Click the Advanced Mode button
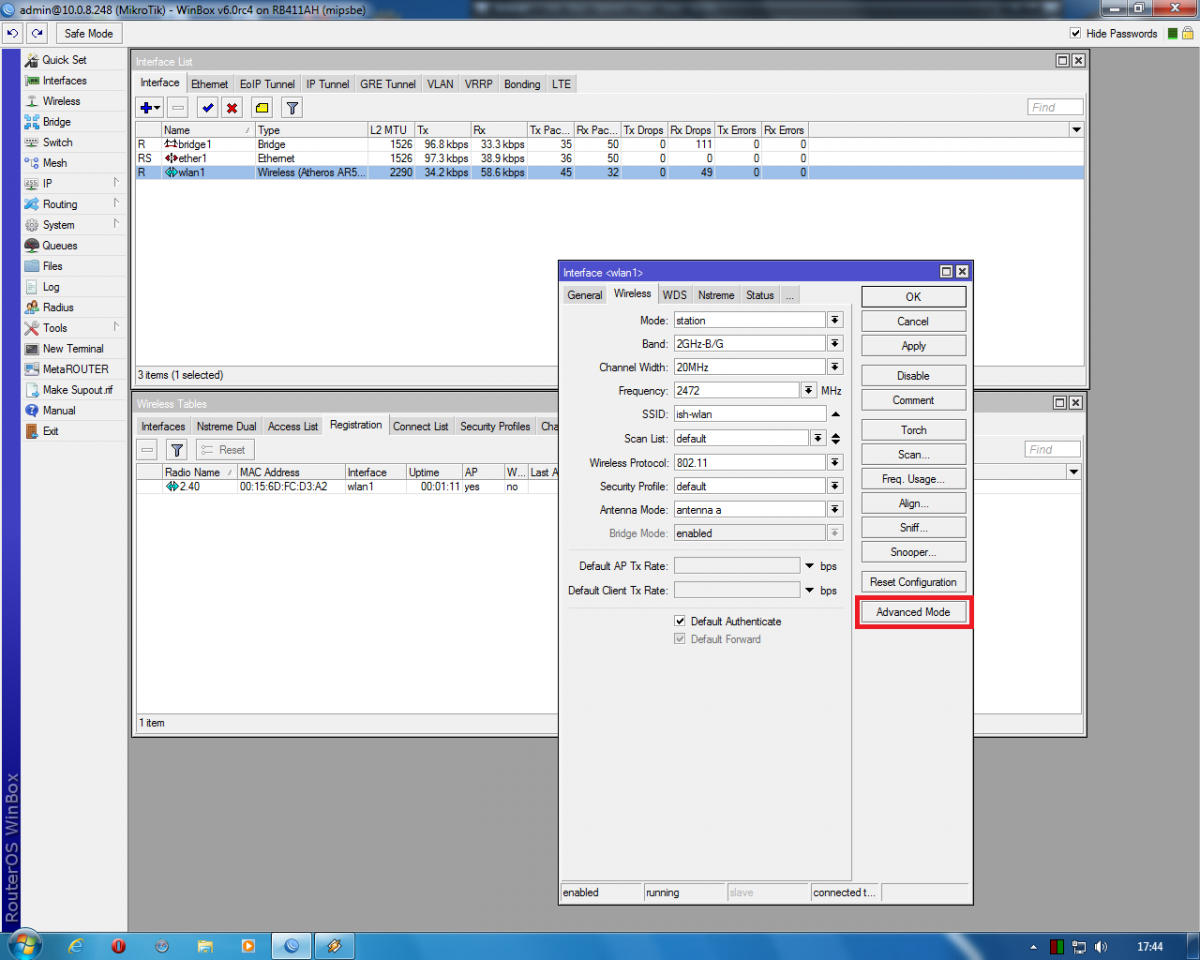 pos(913,612)
